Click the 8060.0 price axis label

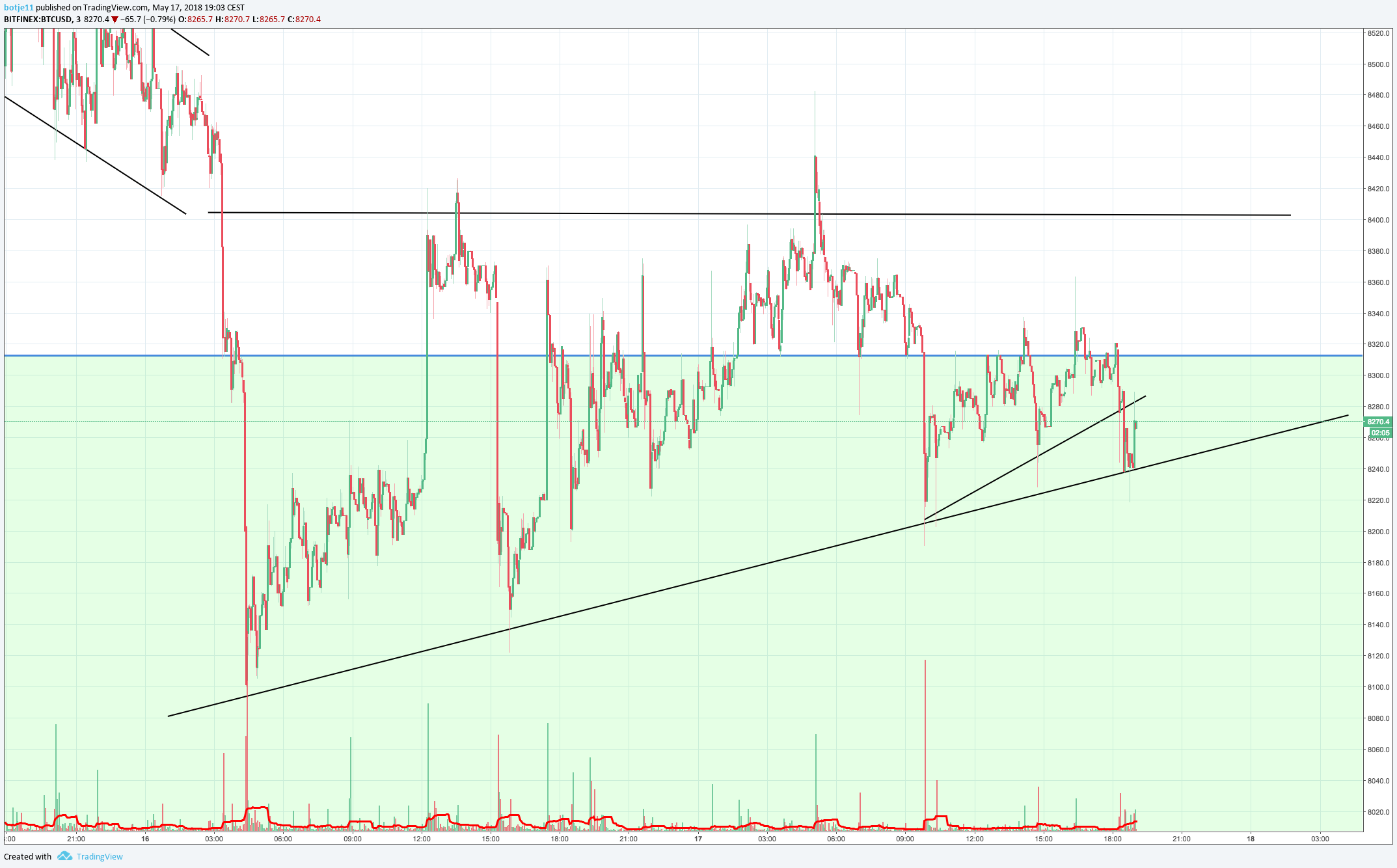1378,750
